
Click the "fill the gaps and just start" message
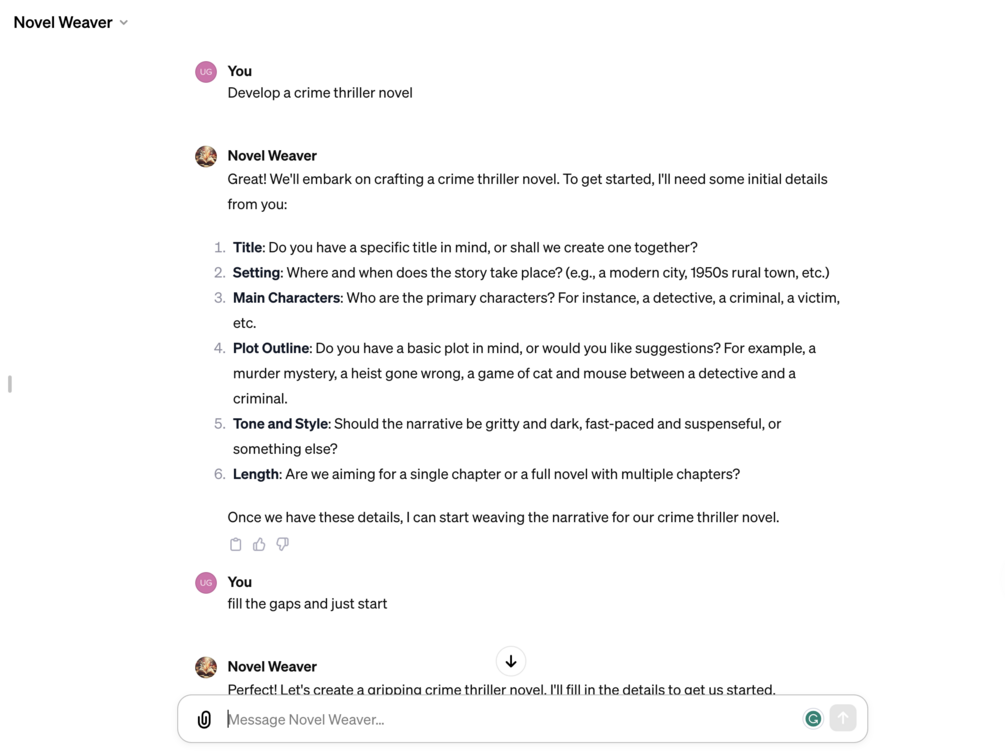coord(307,604)
